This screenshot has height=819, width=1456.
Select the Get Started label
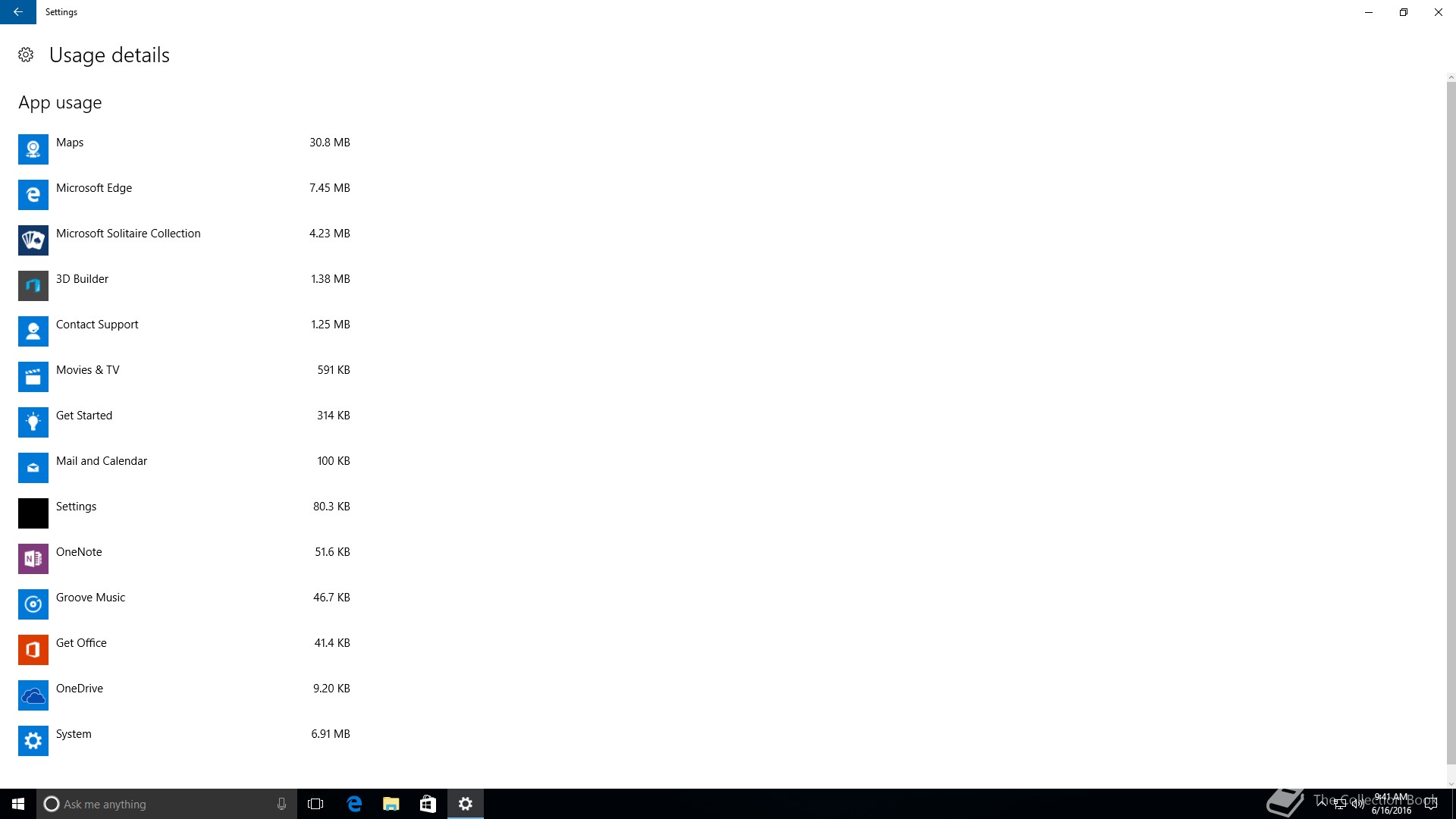click(84, 416)
